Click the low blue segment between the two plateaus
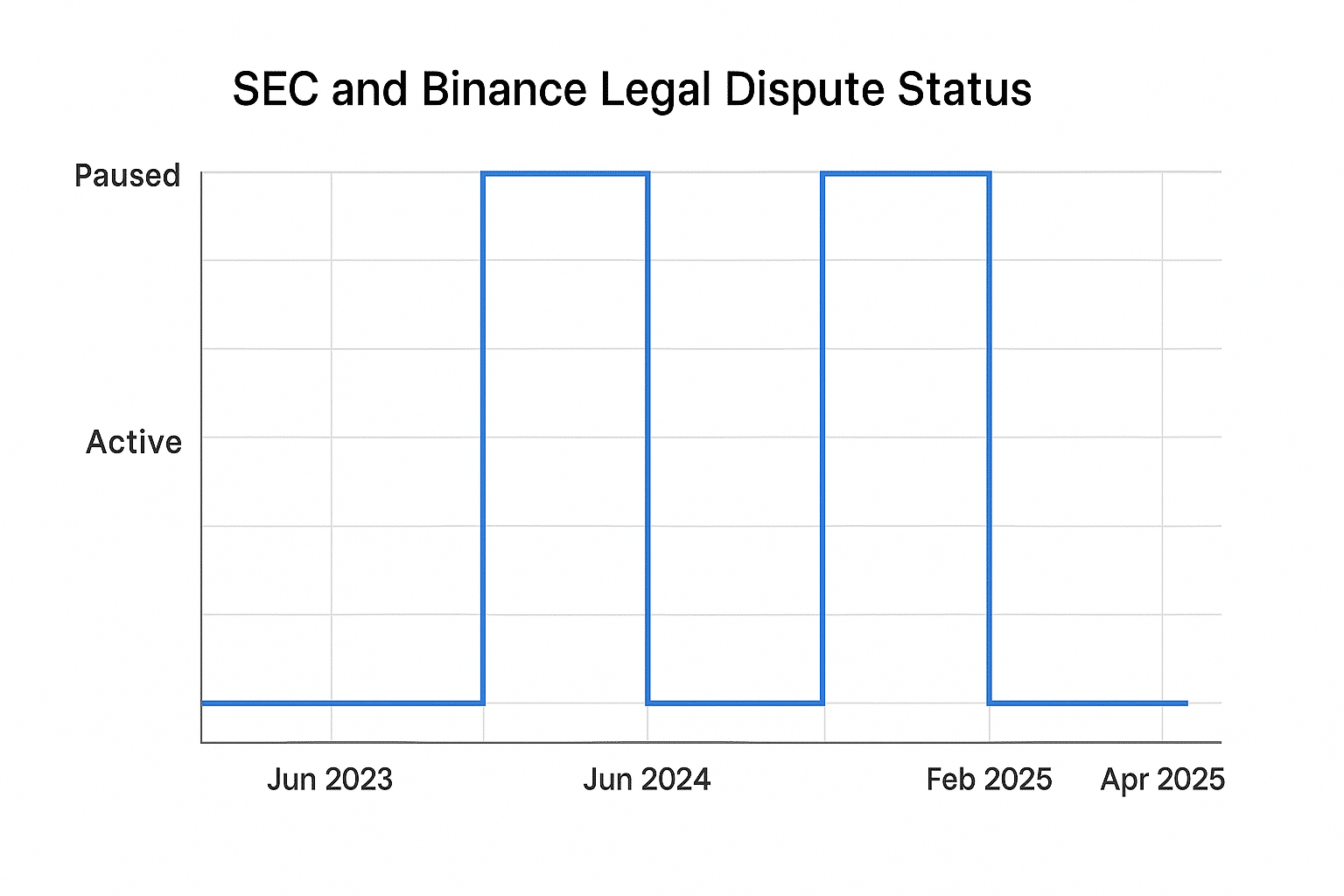Viewport: 1344px width, 896px height. click(735, 703)
